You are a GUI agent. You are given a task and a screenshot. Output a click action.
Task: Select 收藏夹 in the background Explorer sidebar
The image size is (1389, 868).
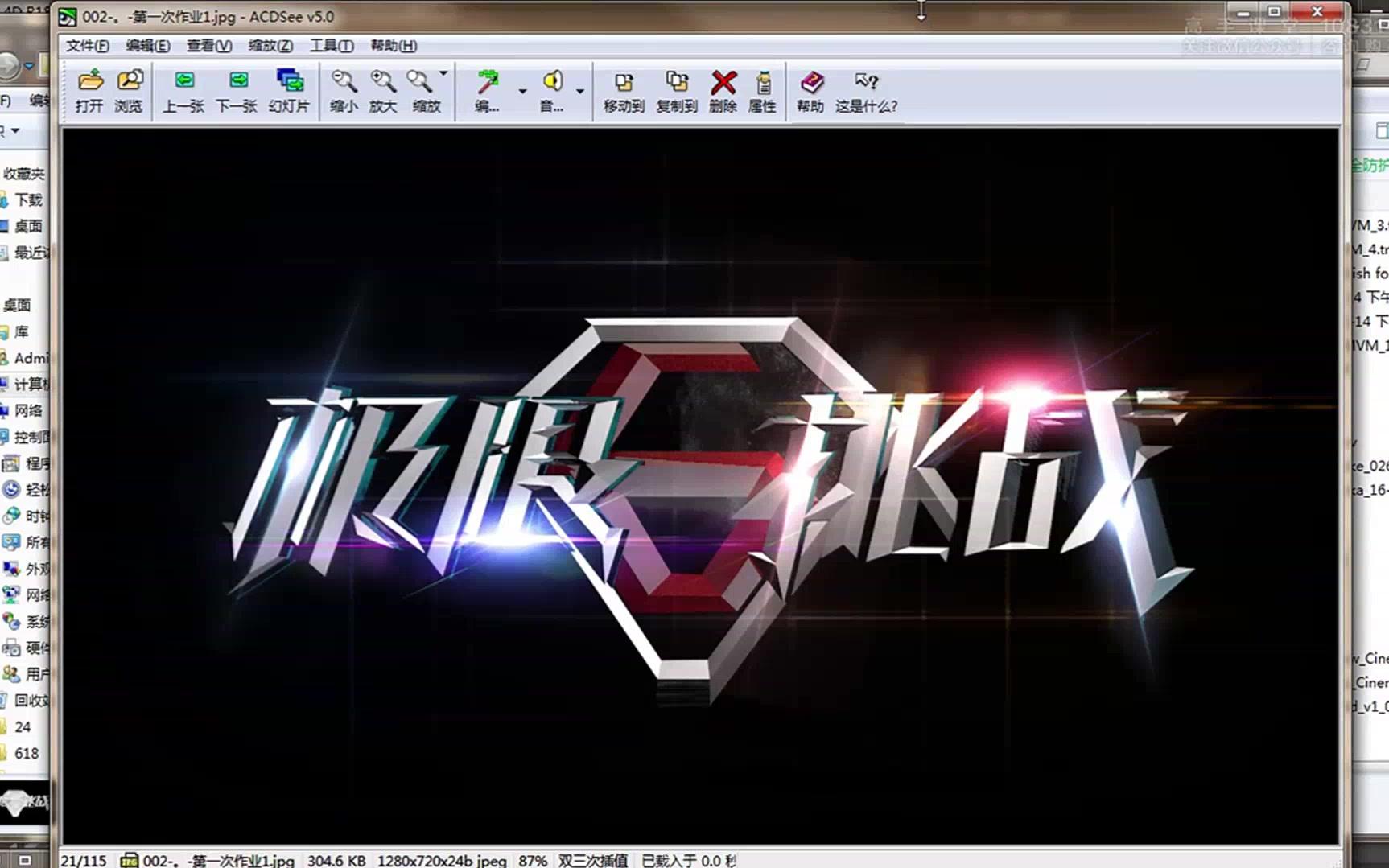pos(24,174)
